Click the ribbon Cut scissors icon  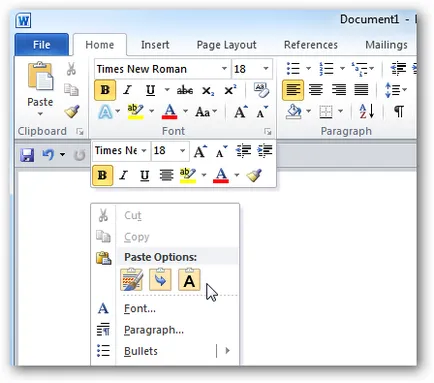click(71, 69)
